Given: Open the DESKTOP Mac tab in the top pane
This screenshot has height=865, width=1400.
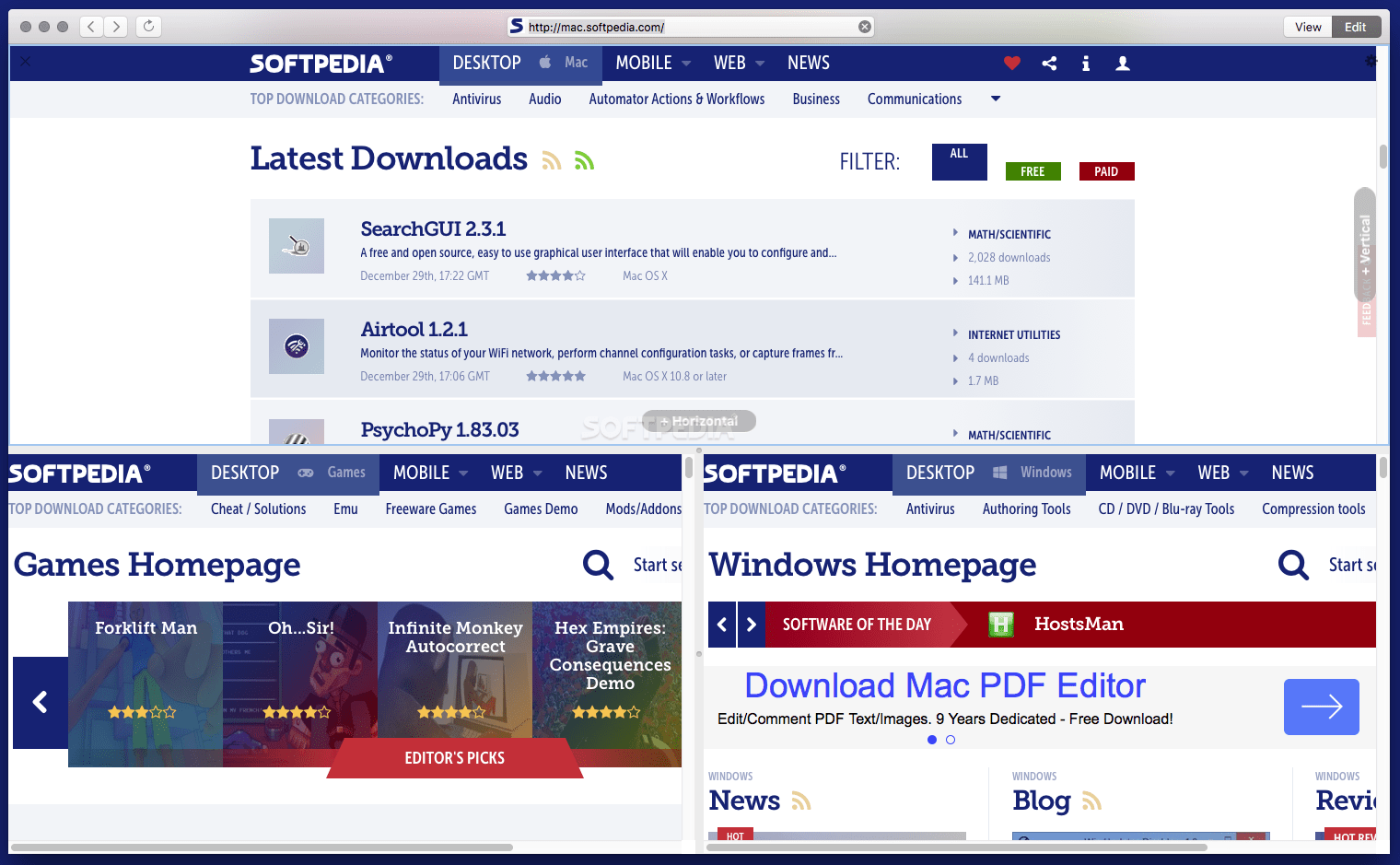Looking at the screenshot, I should pyautogui.click(x=520, y=63).
